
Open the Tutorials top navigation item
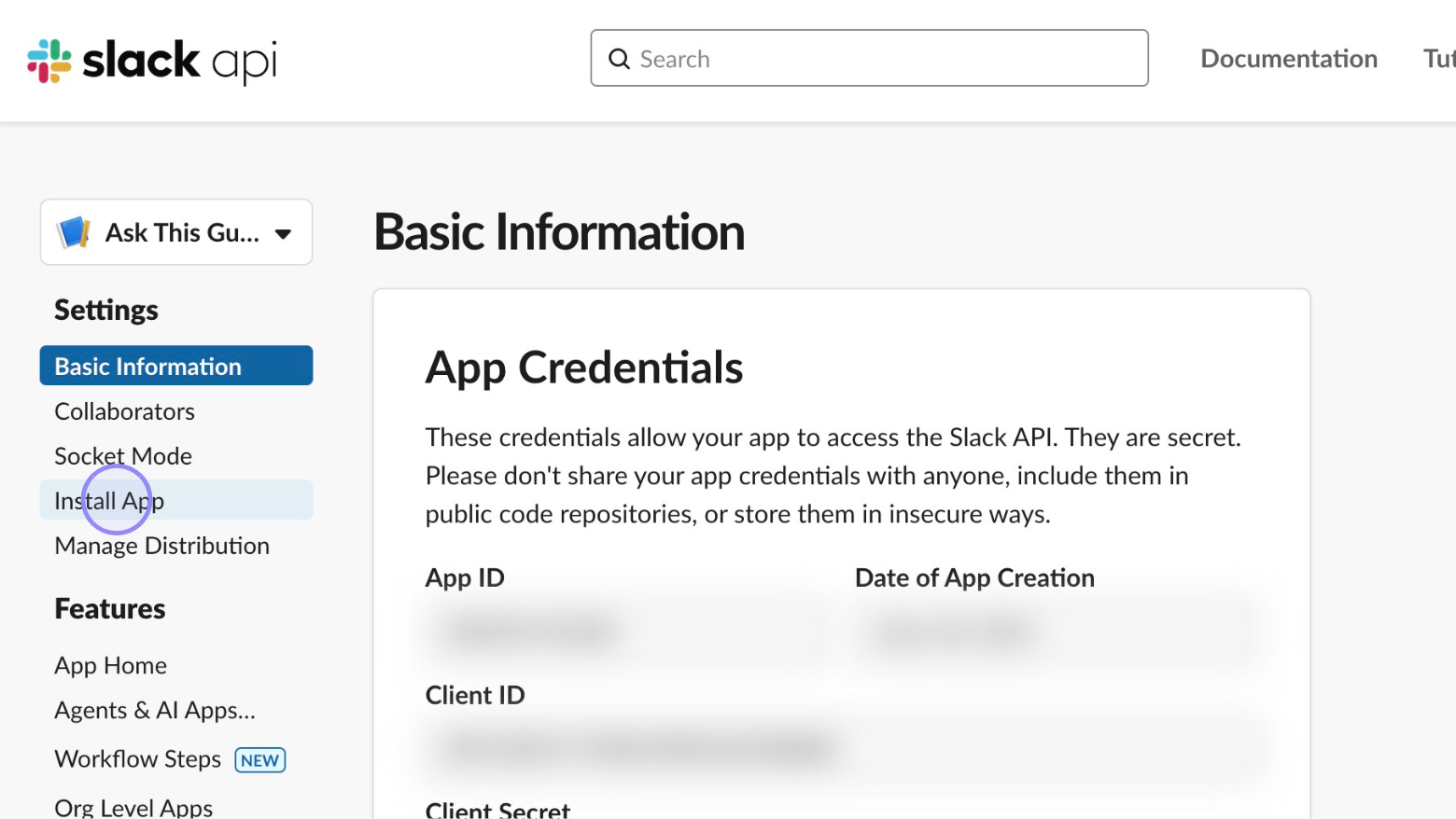coord(1437,59)
